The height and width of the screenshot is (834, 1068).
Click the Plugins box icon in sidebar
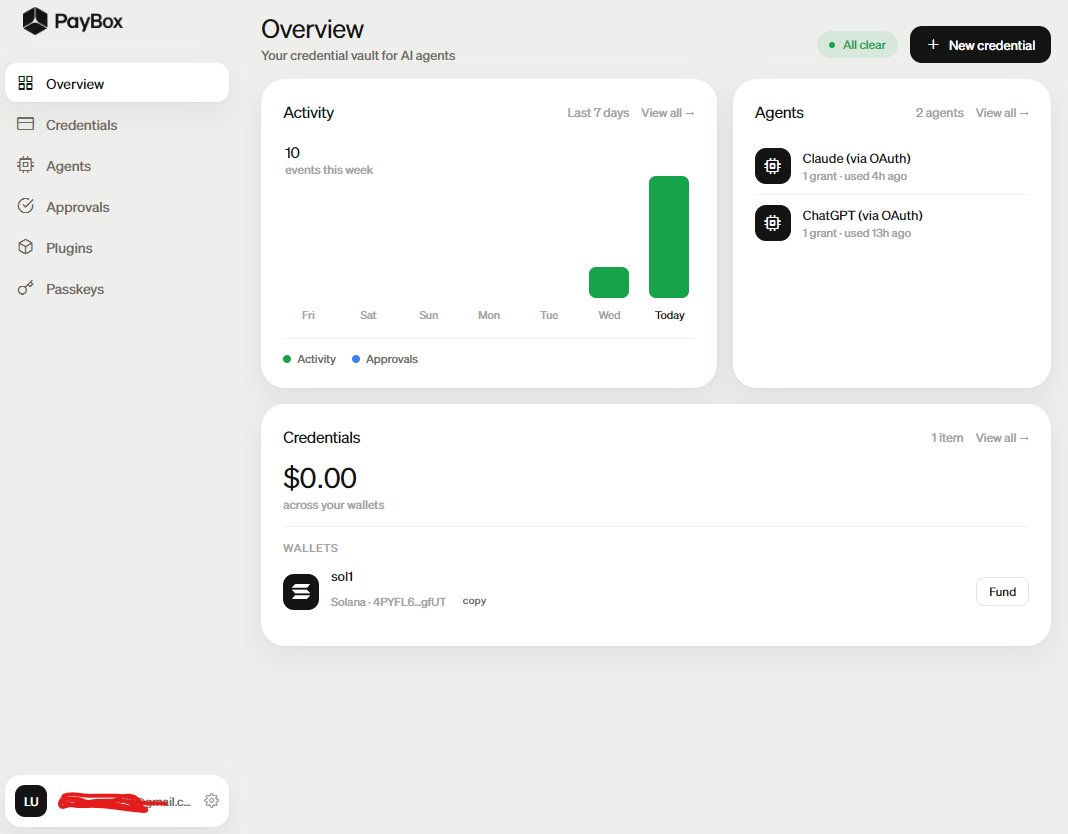pos(26,247)
